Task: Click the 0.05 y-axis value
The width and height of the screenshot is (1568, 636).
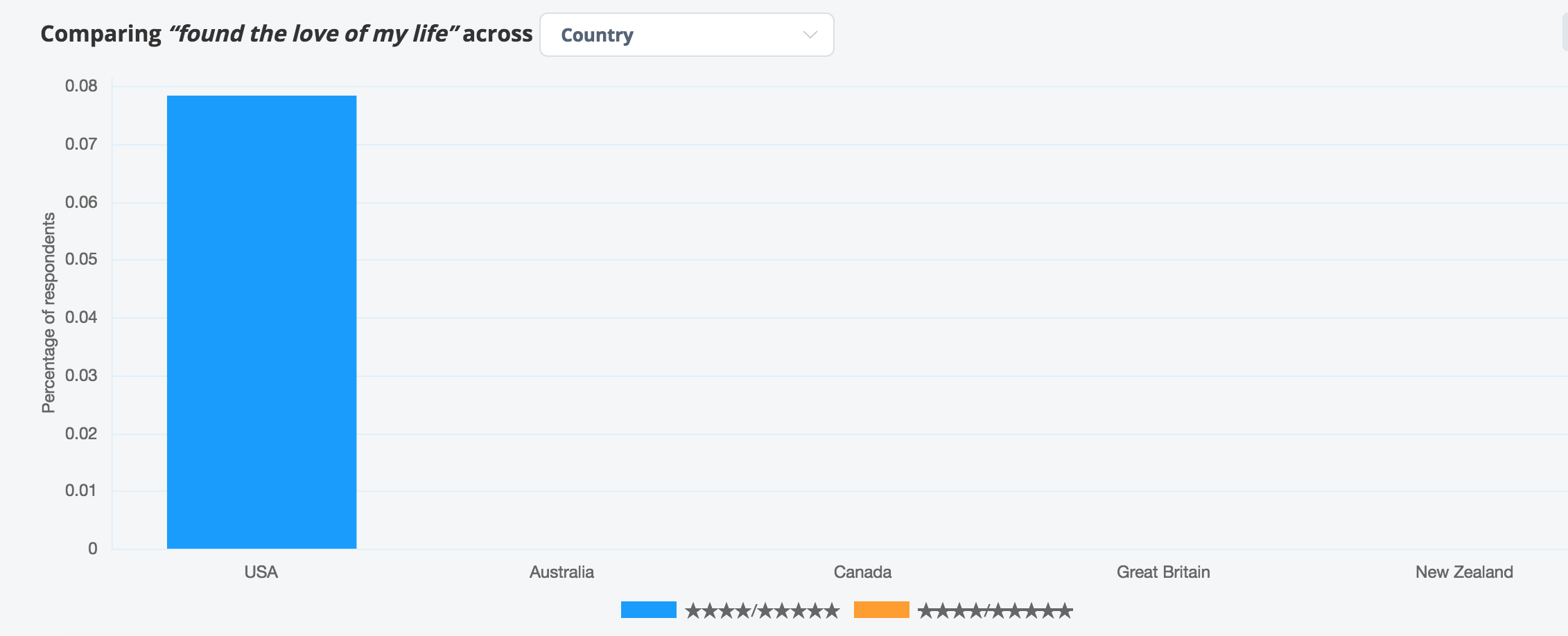Action: pos(81,259)
